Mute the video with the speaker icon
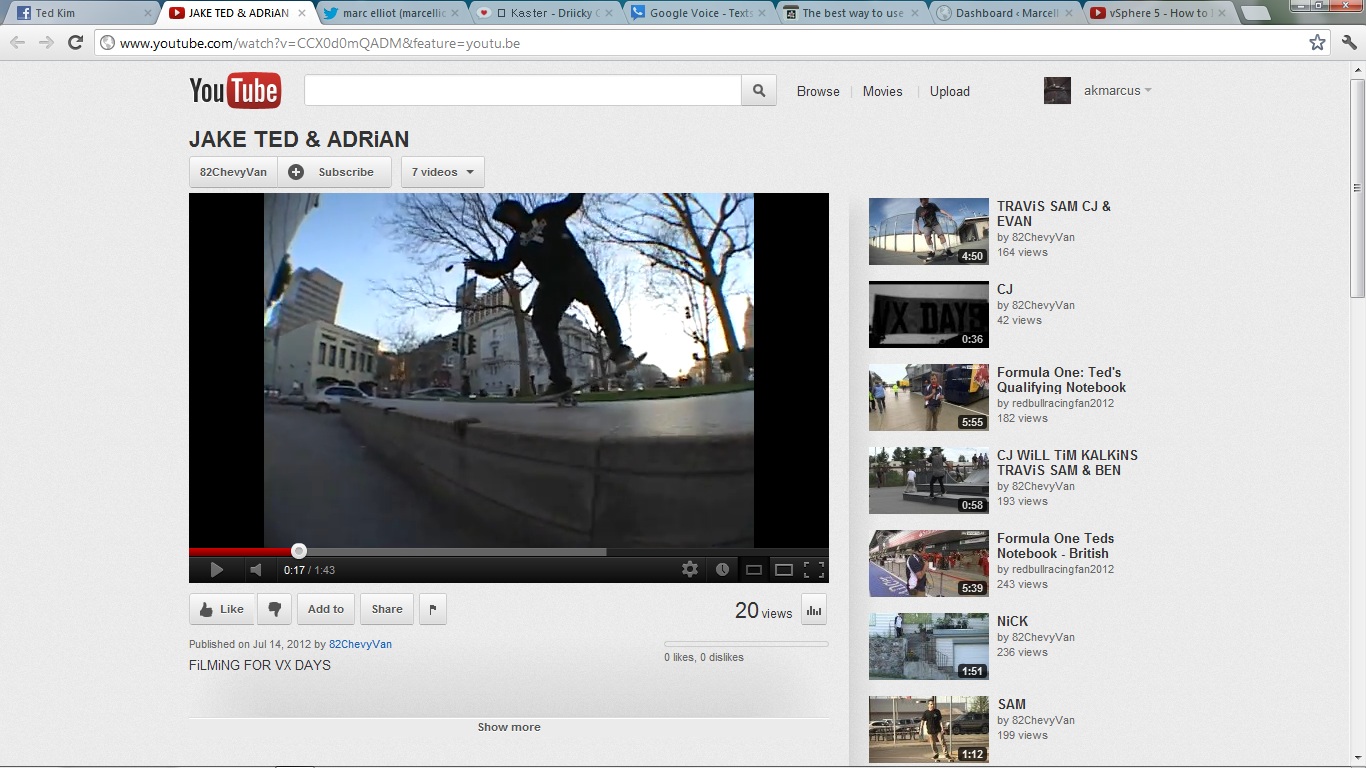1366x768 pixels. pyautogui.click(x=256, y=570)
